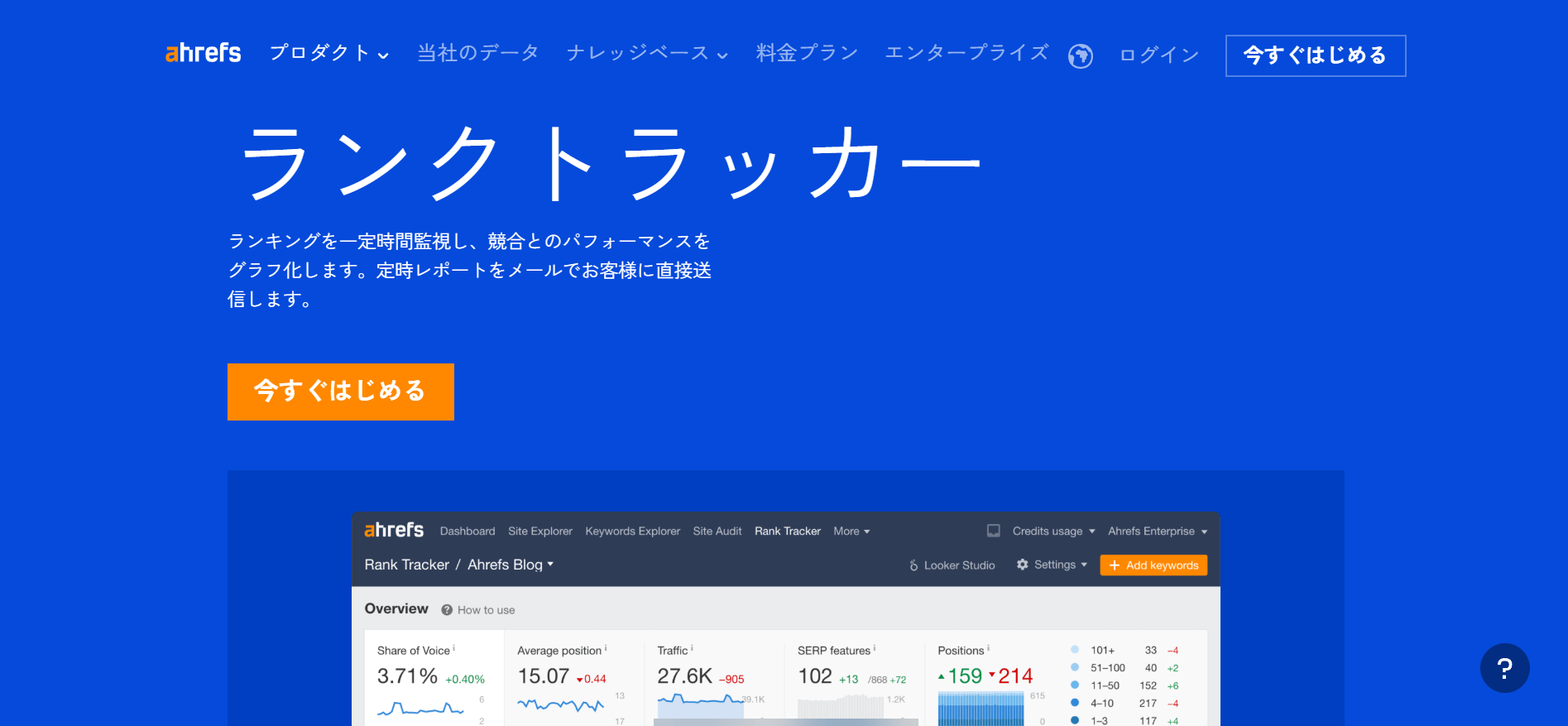The width and height of the screenshot is (1568, 726).
Task: Click the 15.07 average position value
Action: (544, 676)
